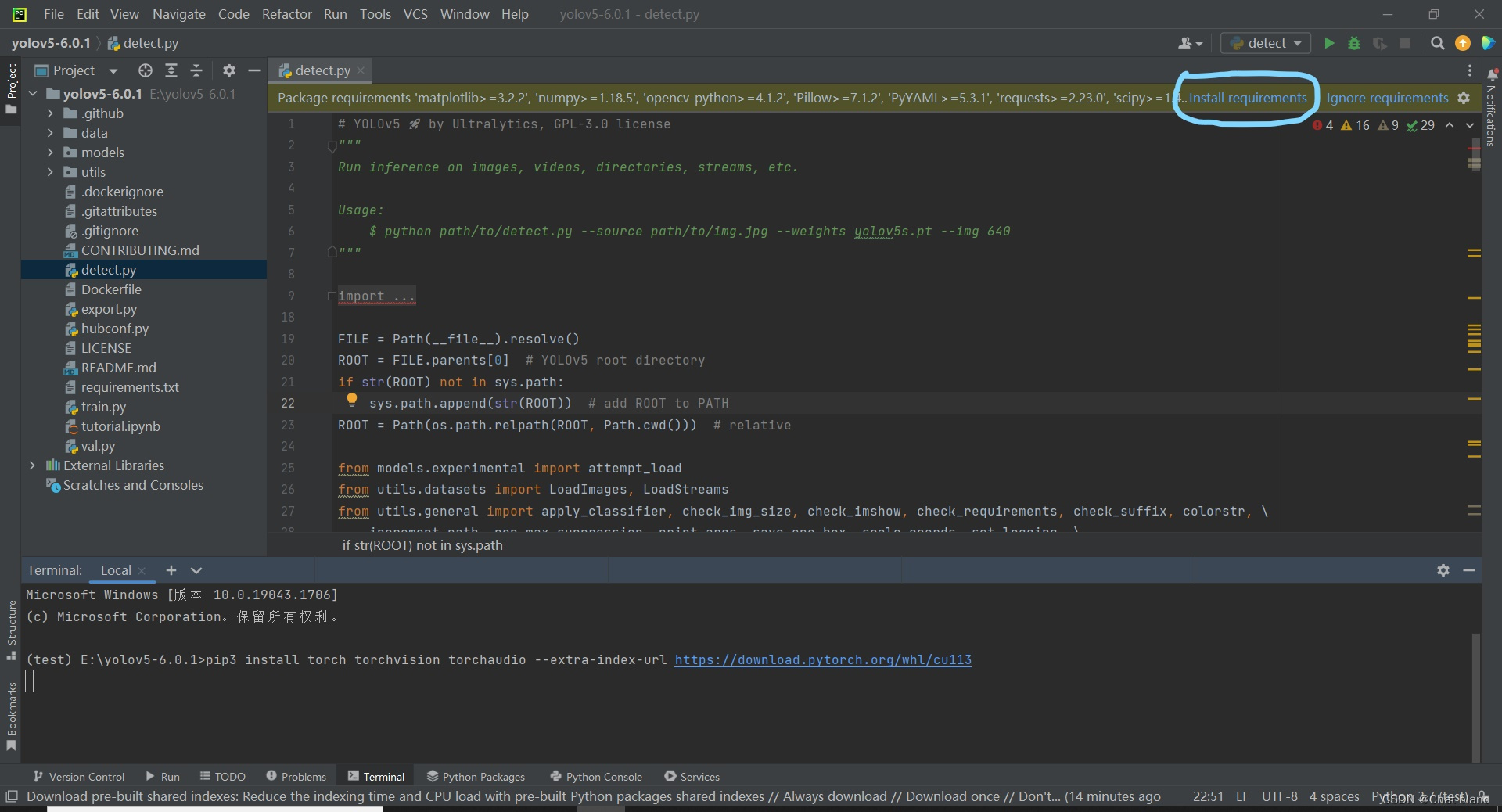The width and height of the screenshot is (1502, 812).
Task: Open the Structure tool window
Action: click(11, 630)
